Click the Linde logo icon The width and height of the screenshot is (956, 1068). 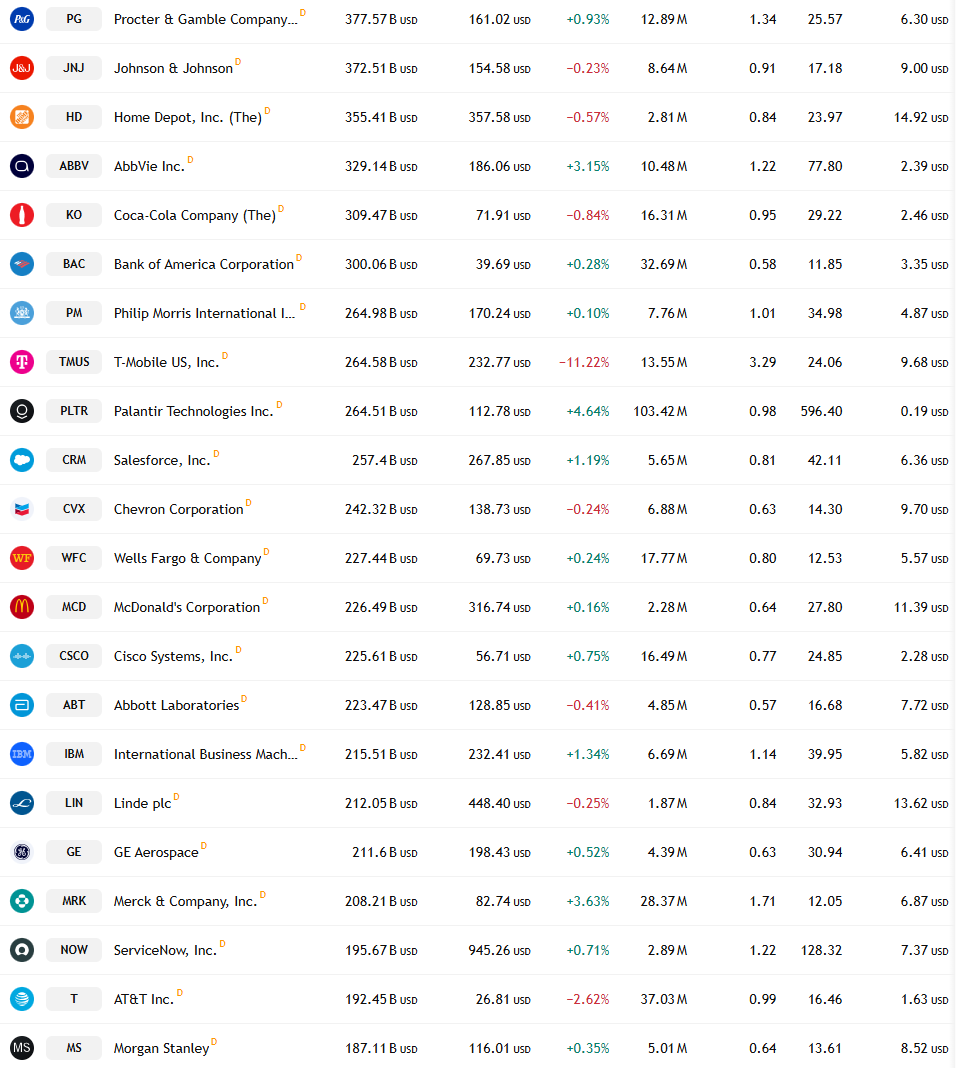tap(22, 803)
